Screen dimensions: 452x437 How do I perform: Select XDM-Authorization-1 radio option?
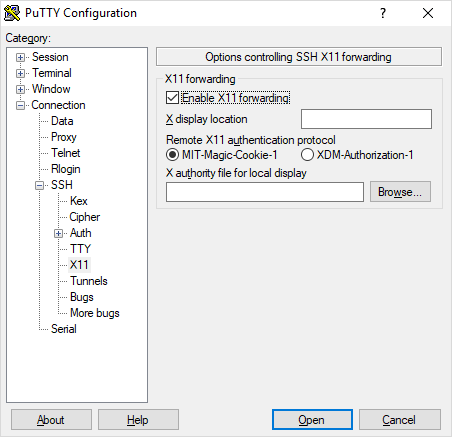click(x=307, y=155)
